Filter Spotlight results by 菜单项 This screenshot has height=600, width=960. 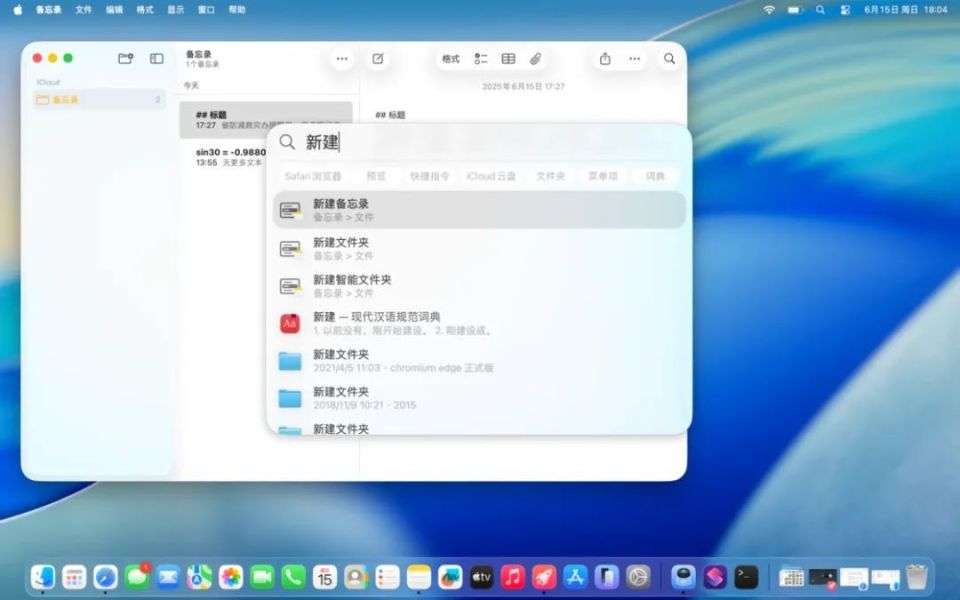tap(602, 176)
